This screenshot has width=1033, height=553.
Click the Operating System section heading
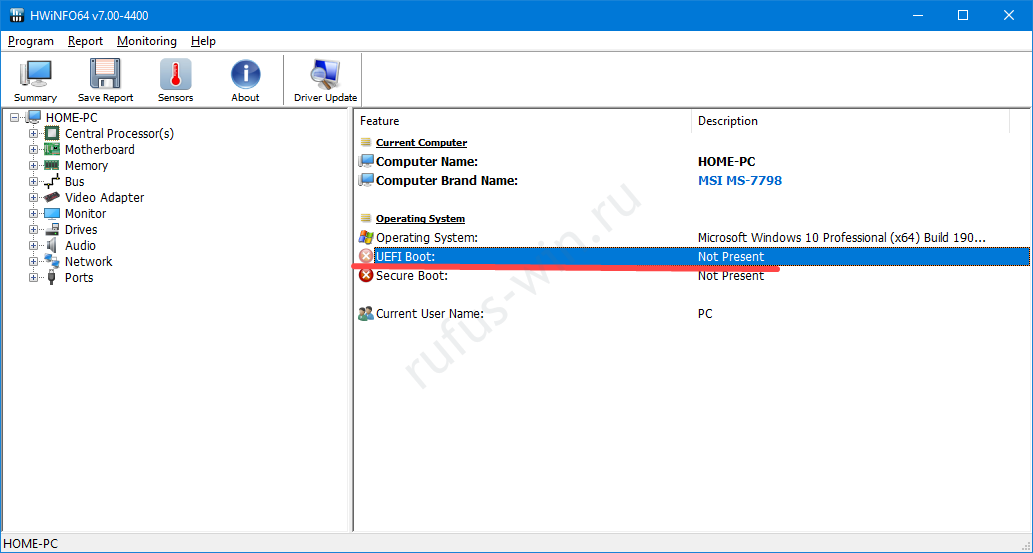(x=420, y=218)
